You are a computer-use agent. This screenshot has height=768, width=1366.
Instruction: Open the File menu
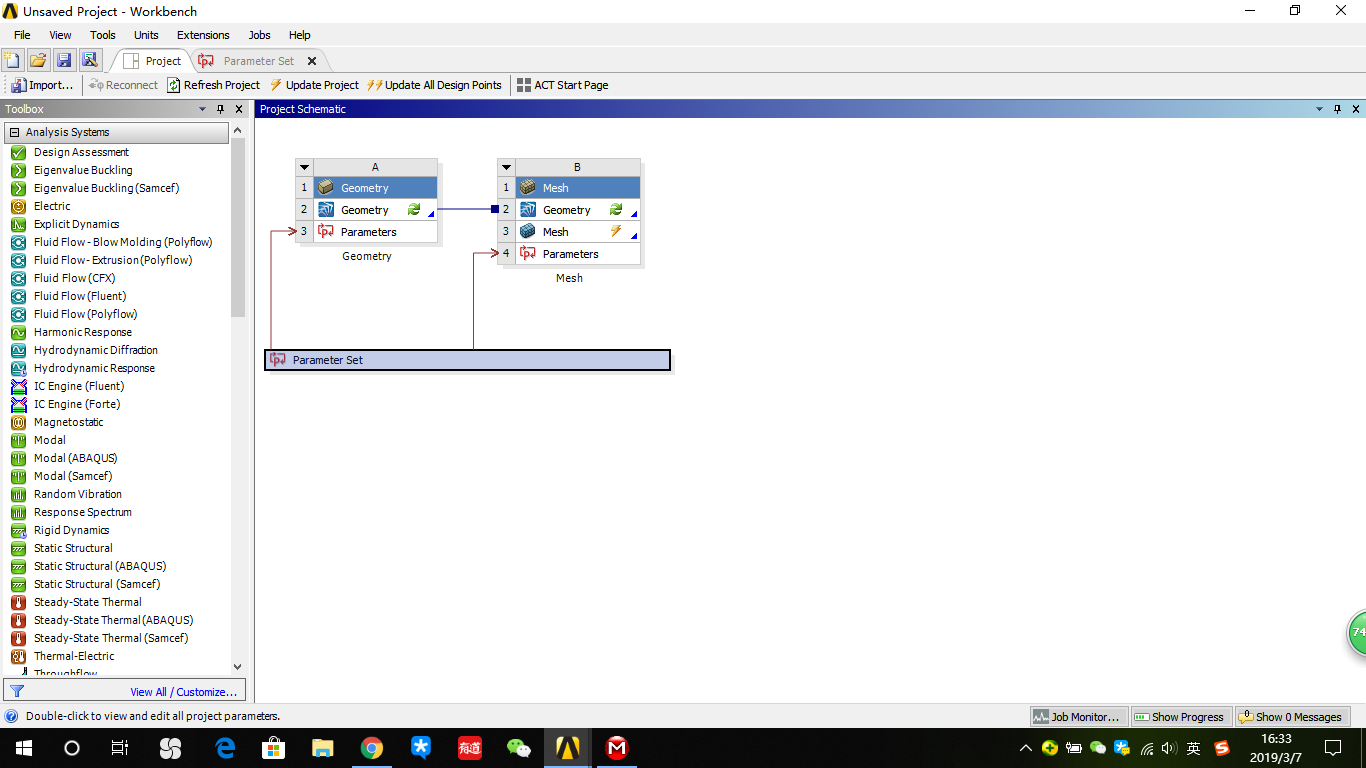(22, 35)
